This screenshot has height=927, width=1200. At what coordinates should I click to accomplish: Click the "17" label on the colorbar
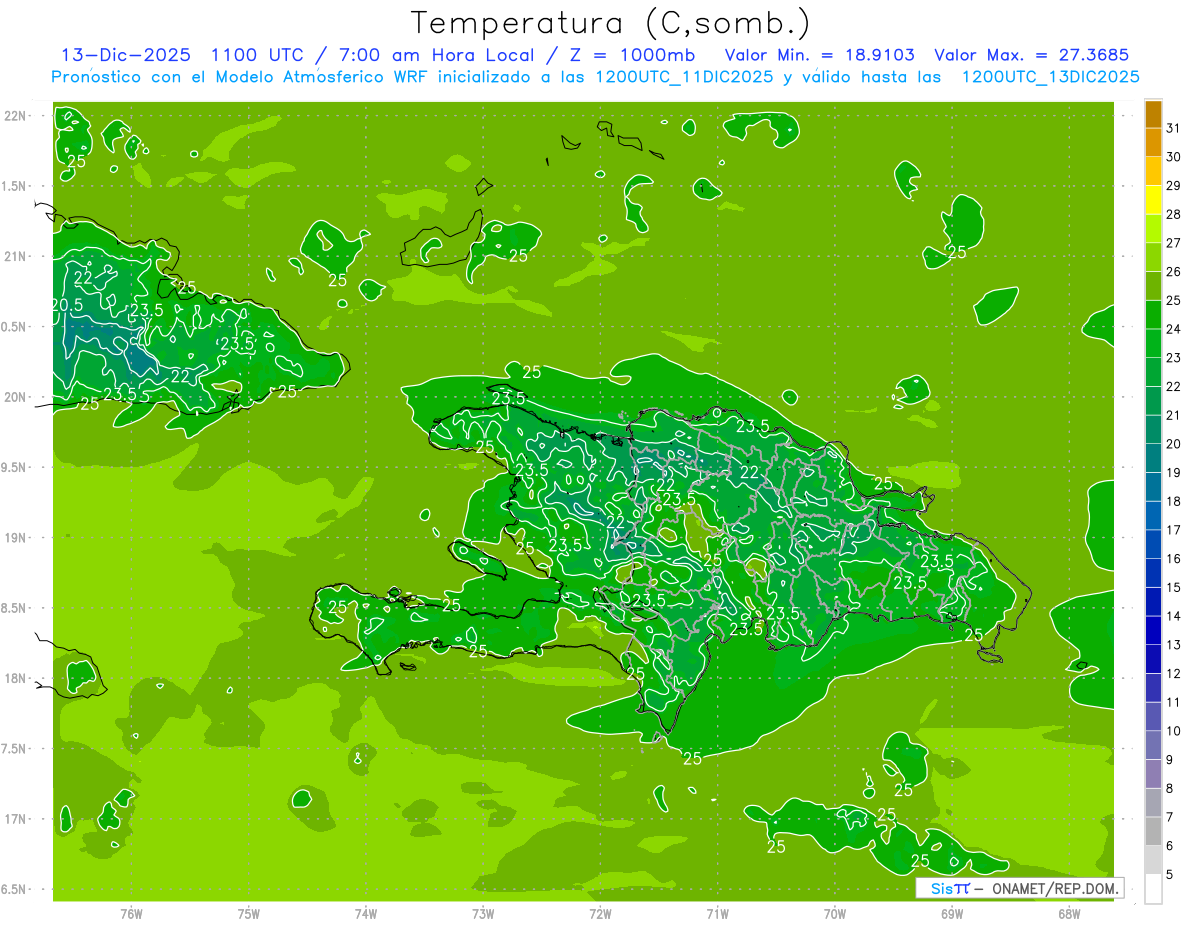click(1174, 530)
